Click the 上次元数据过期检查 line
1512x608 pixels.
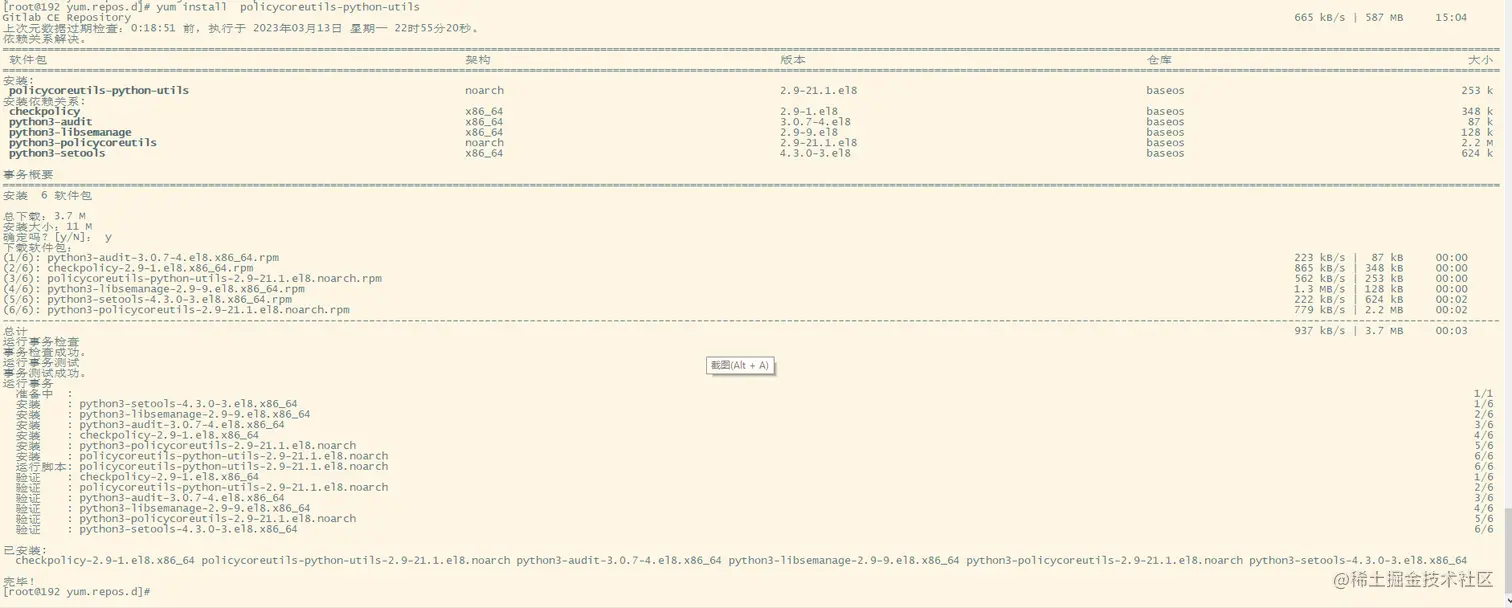[241, 28]
